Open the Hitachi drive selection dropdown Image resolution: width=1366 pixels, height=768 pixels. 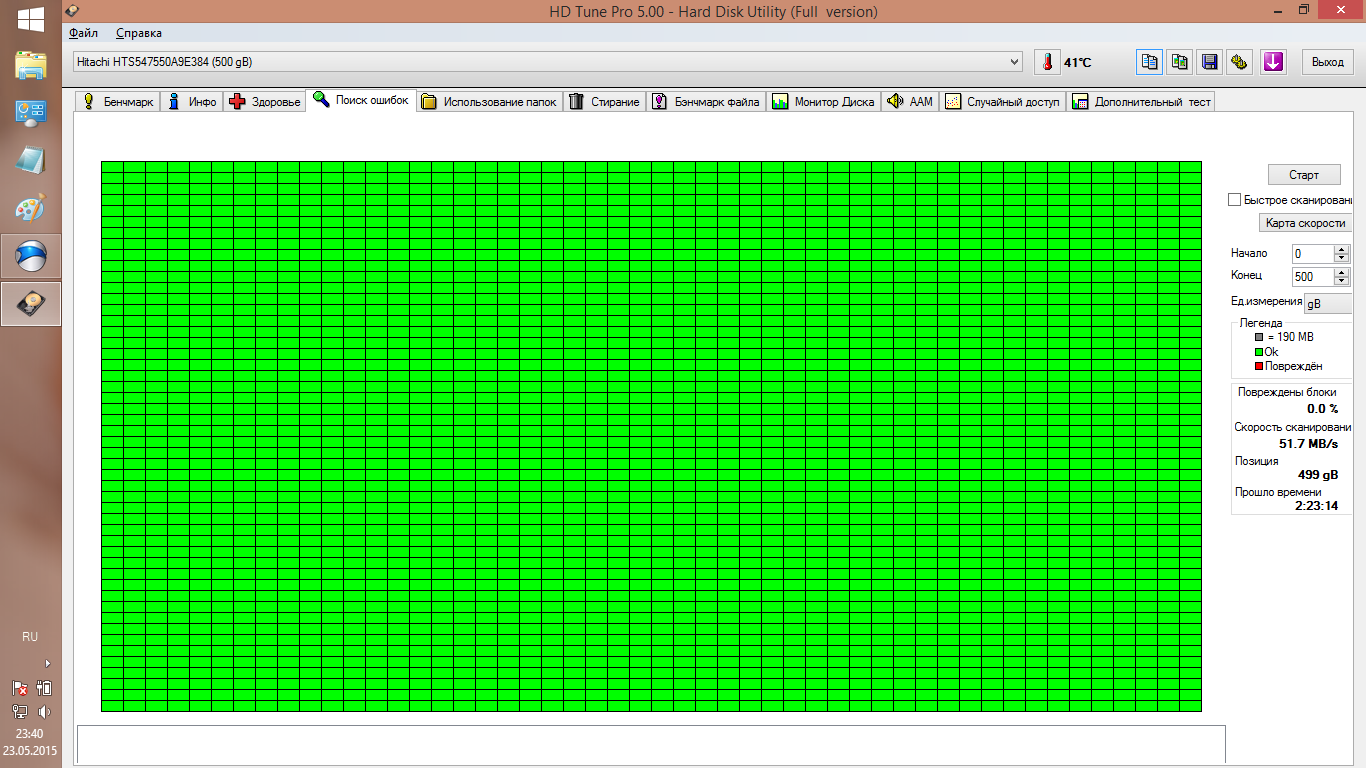548,62
